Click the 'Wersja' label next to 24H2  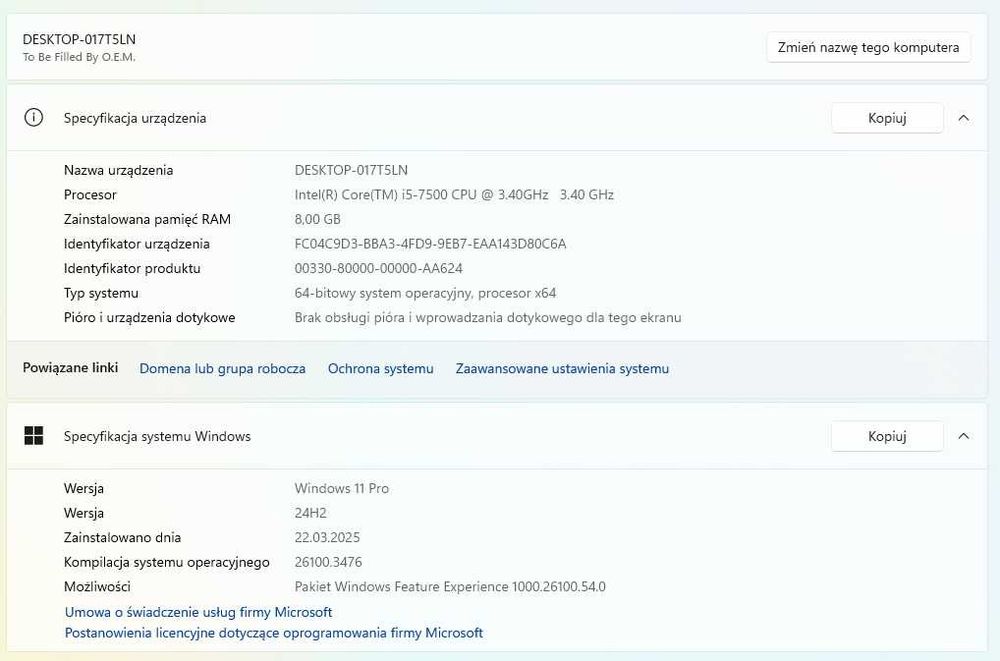(84, 513)
